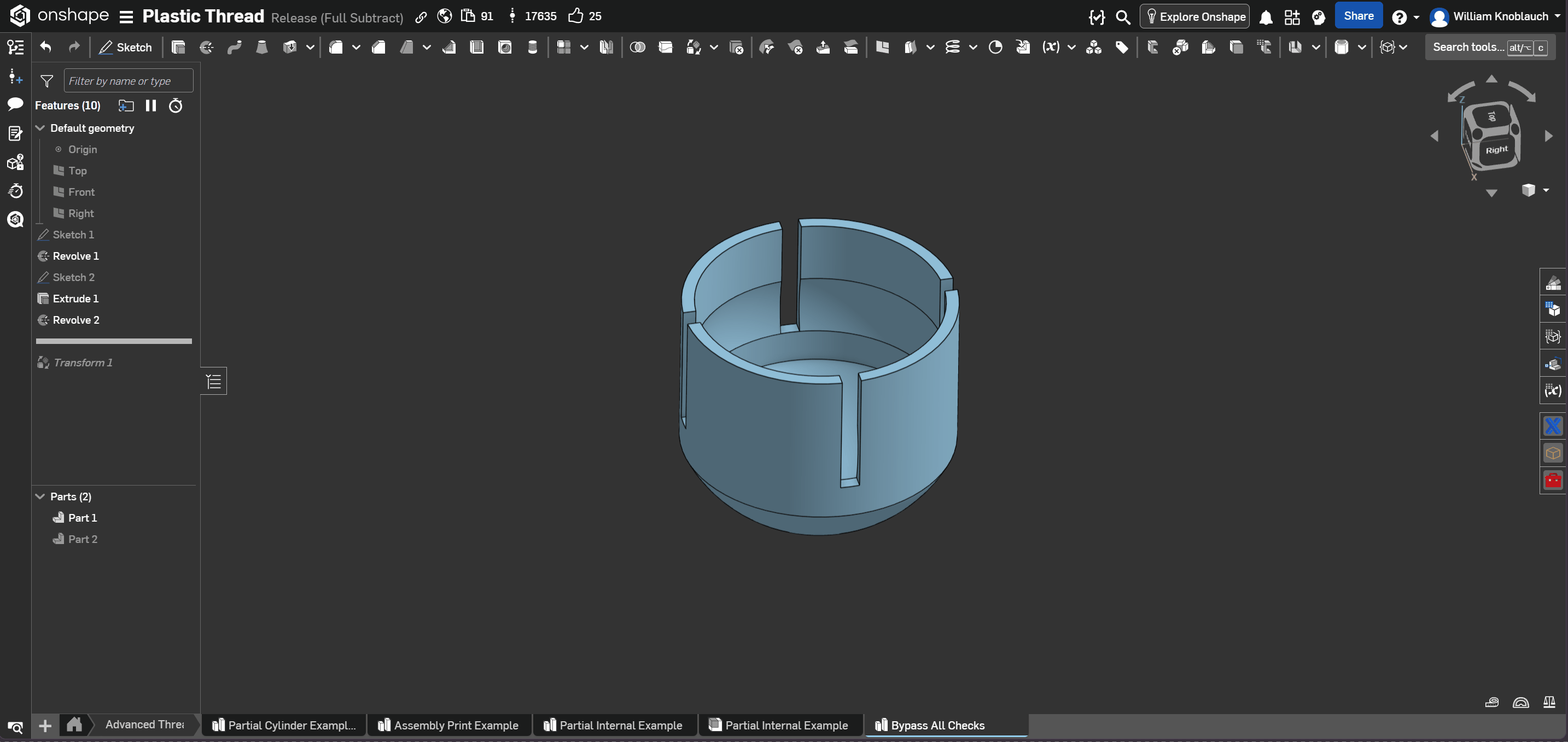Collapse the Default geometry group
Image resolution: width=1568 pixels, height=742 pixels.
click(40, 128)
